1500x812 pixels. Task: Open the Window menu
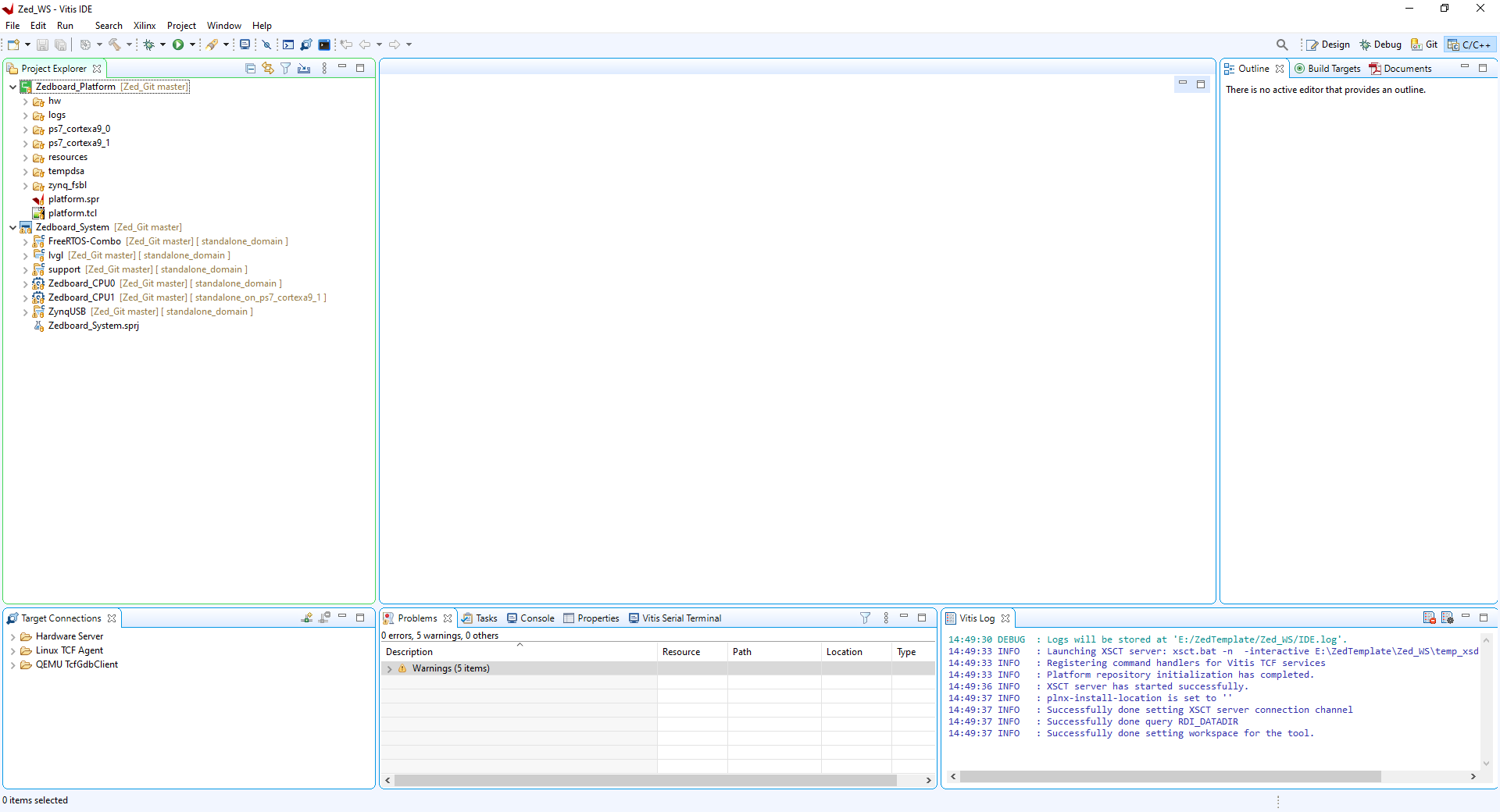point(224,26)
